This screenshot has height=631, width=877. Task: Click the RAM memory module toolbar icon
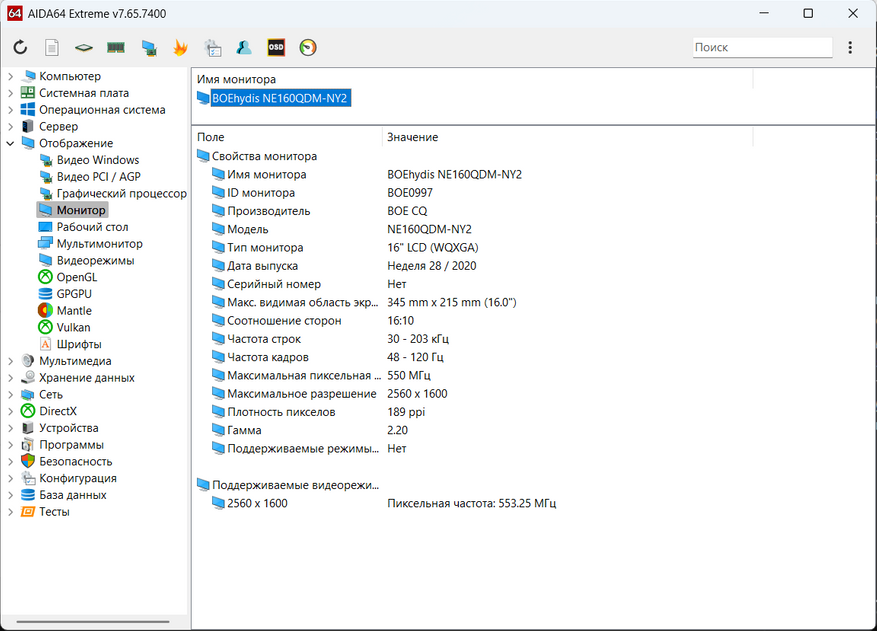(116, 47)
